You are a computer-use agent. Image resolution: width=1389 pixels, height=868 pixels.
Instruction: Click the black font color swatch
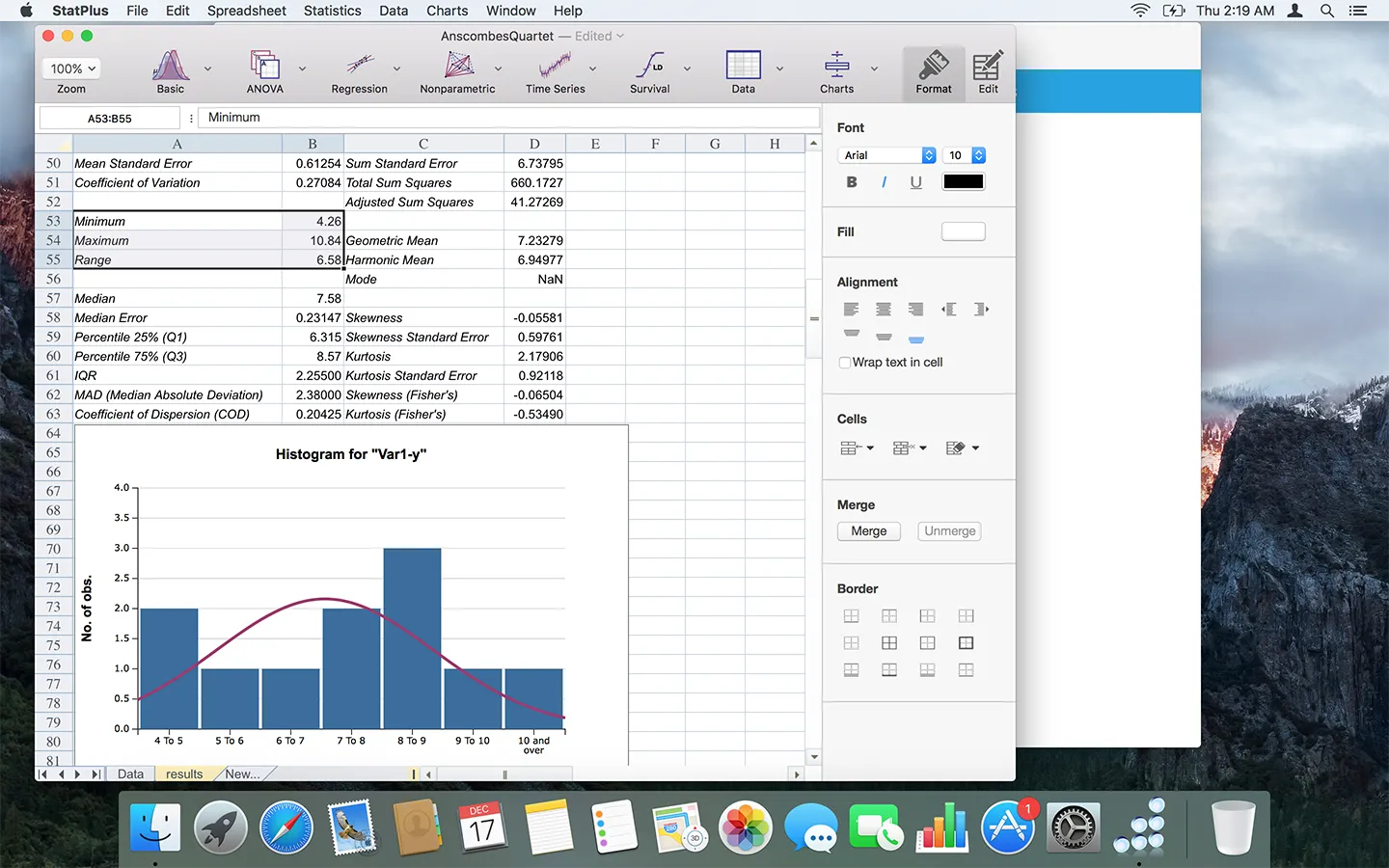(963, 182)
